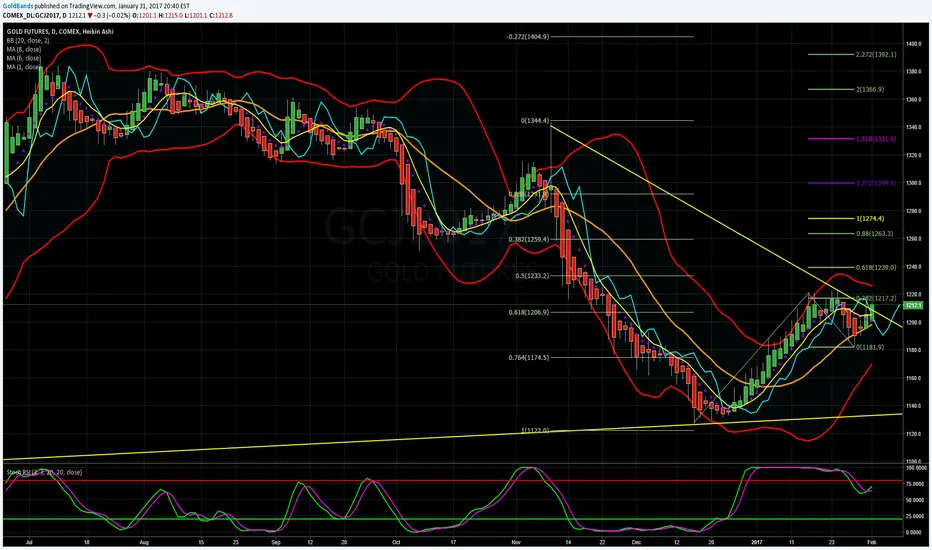The width and height of the screenshot is (932, 550).
Task: Click the magenta 1.618(1331.6) extension label
Action: [876, 139]
